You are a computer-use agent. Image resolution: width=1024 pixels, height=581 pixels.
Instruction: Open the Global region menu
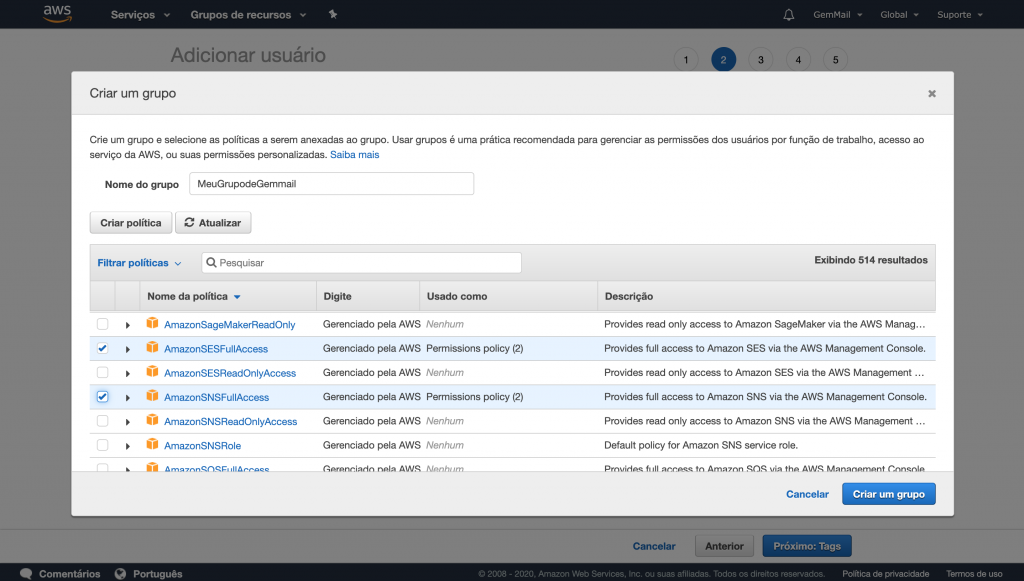(x=899, y=14)
